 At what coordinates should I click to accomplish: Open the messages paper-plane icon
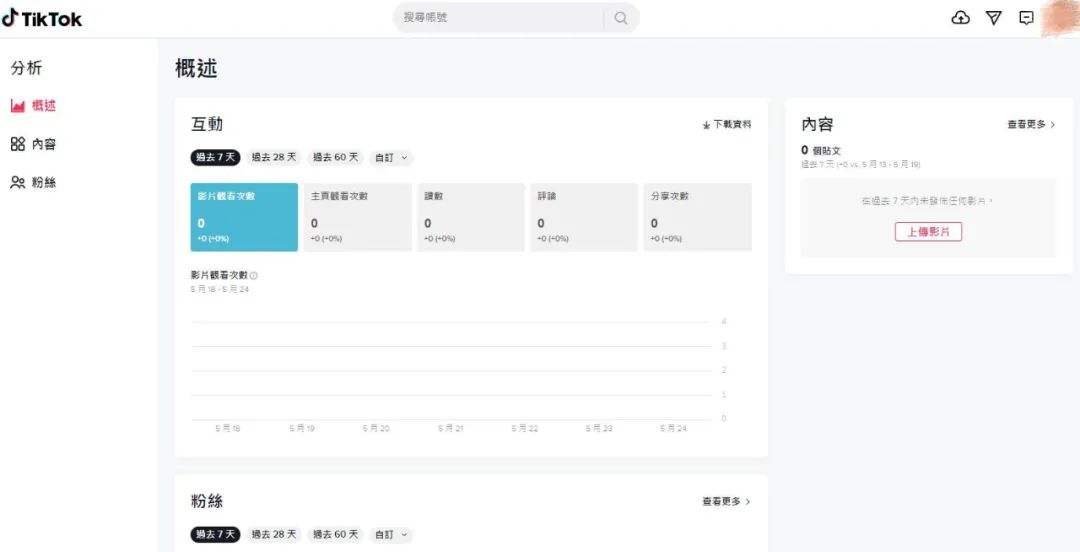click(993, 18)
